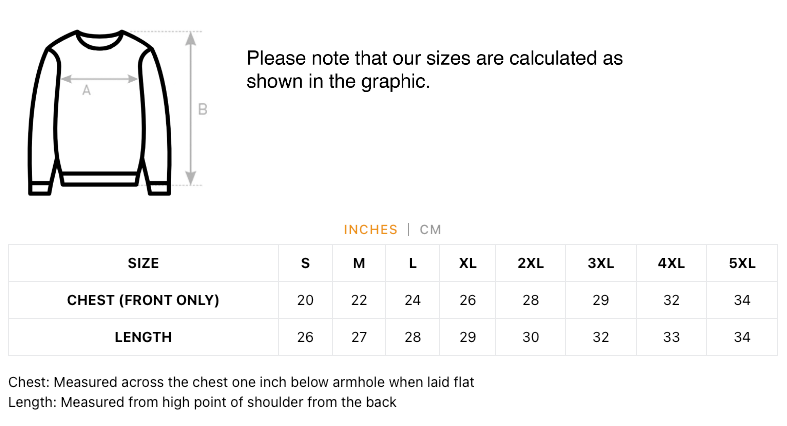787x426 pixels.
Task: Click the sizes calculation note text
Action: click(434, 70)
